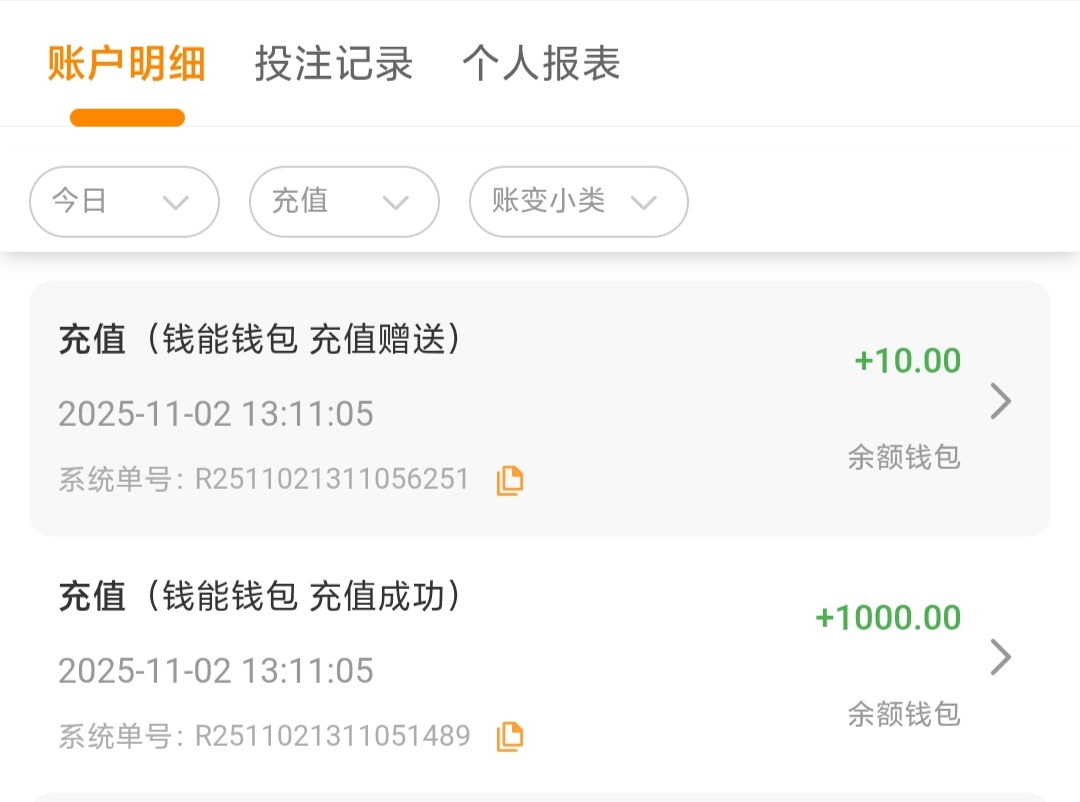1080x802 pixels.
Task: Tap the +1000.00 amount
Action: point(888,618)
